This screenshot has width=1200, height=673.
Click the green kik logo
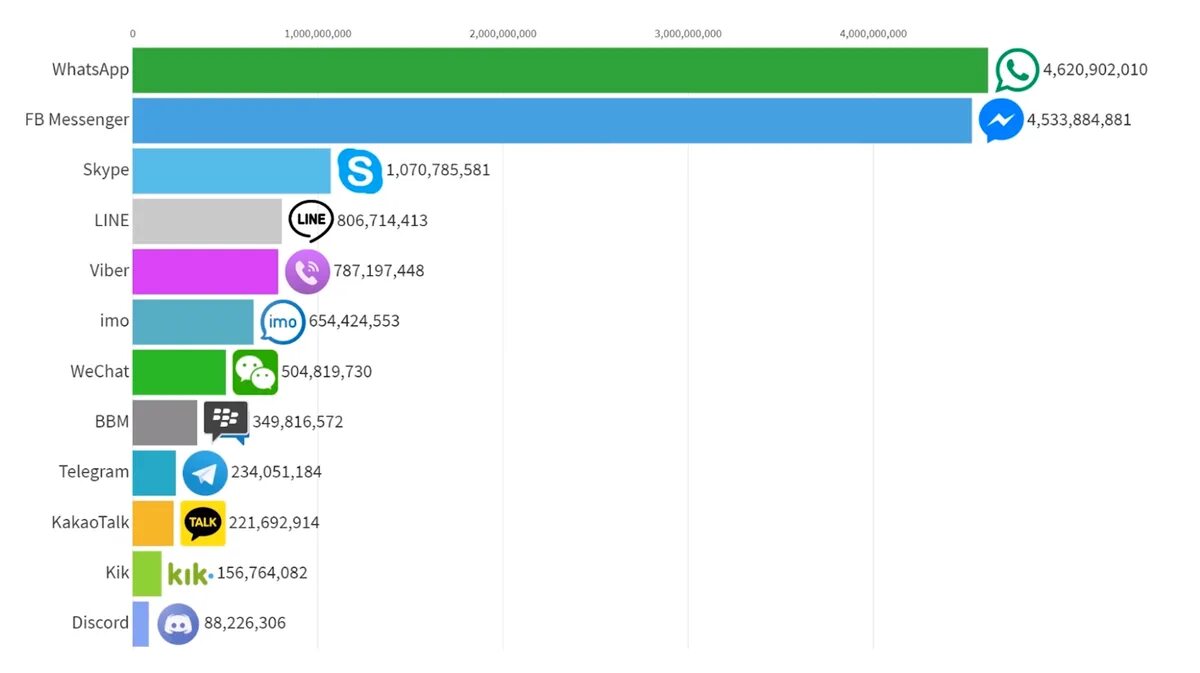(x=189, y=573)
